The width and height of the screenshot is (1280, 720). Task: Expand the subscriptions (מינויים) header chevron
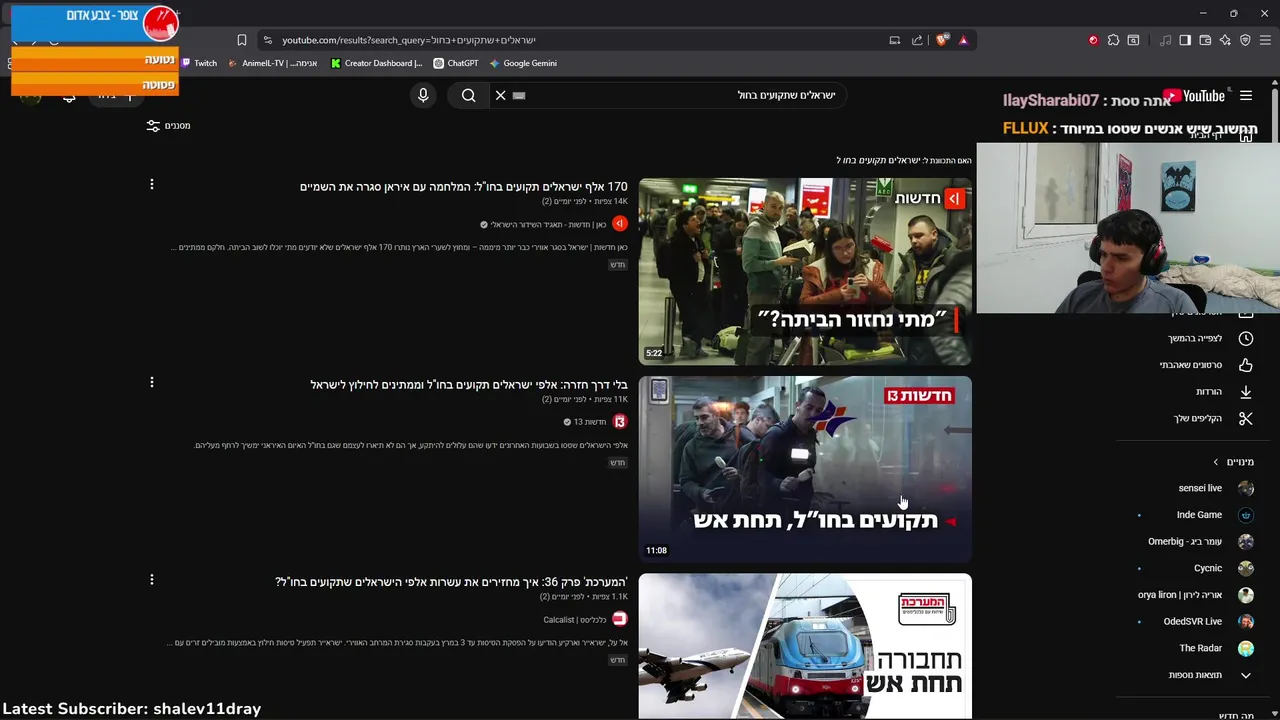pyautogui.click(x=1216, y=462)
